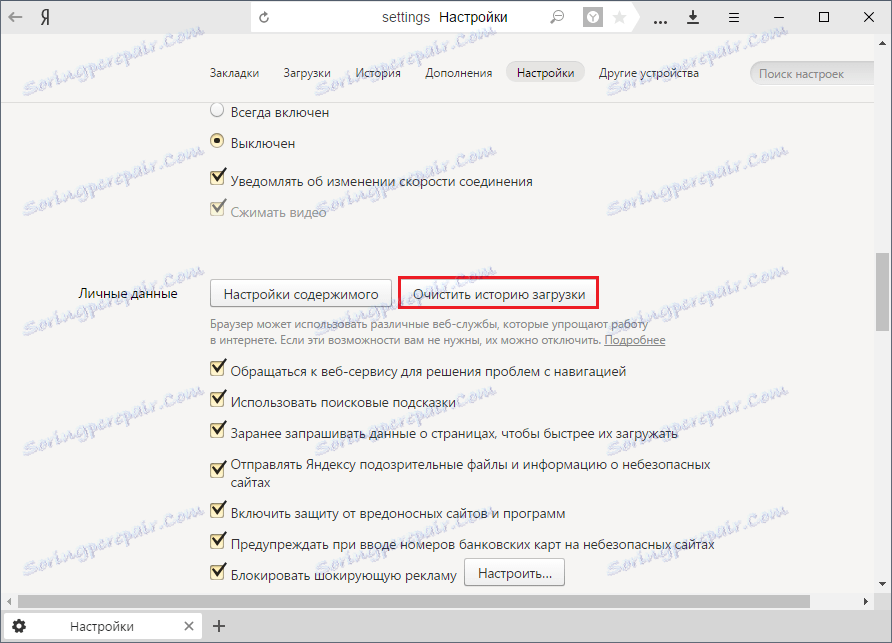Open the browser menu hamburger icon

(733, 17)
